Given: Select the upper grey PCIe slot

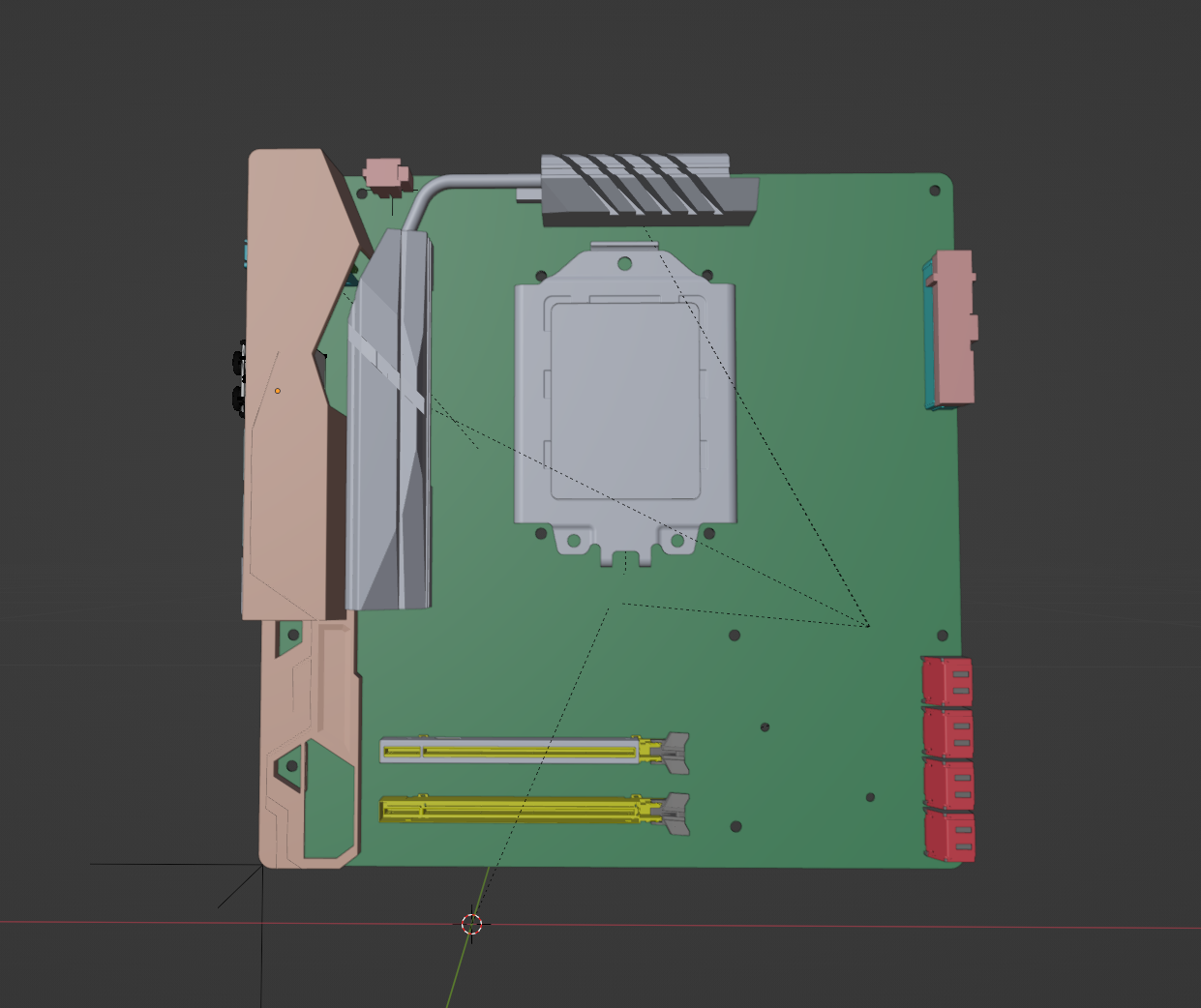Looking at the screenshot, I should click(513, 751).
